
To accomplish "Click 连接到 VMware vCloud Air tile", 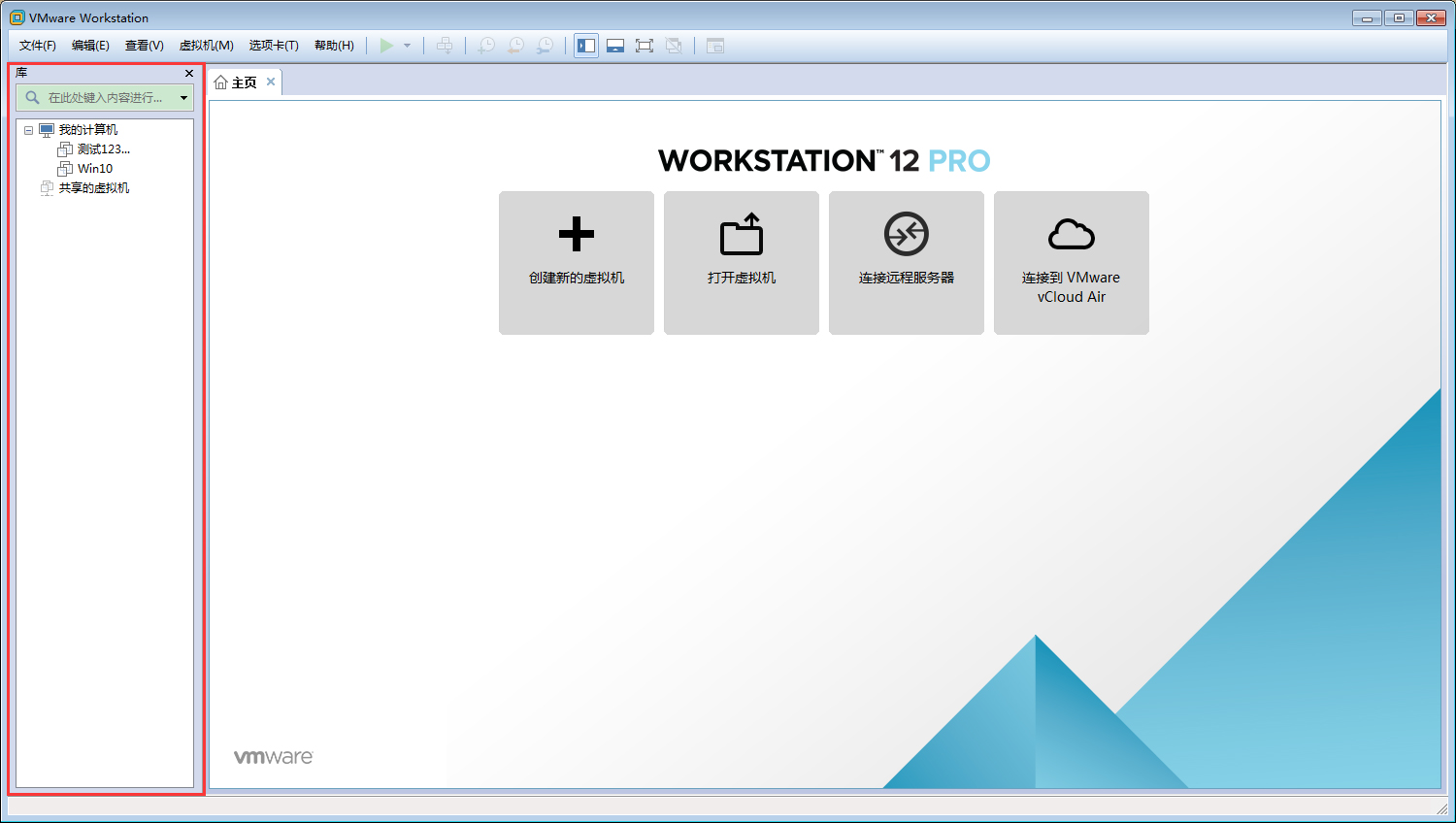I will pyautogui.click(x=1072, y=263).
